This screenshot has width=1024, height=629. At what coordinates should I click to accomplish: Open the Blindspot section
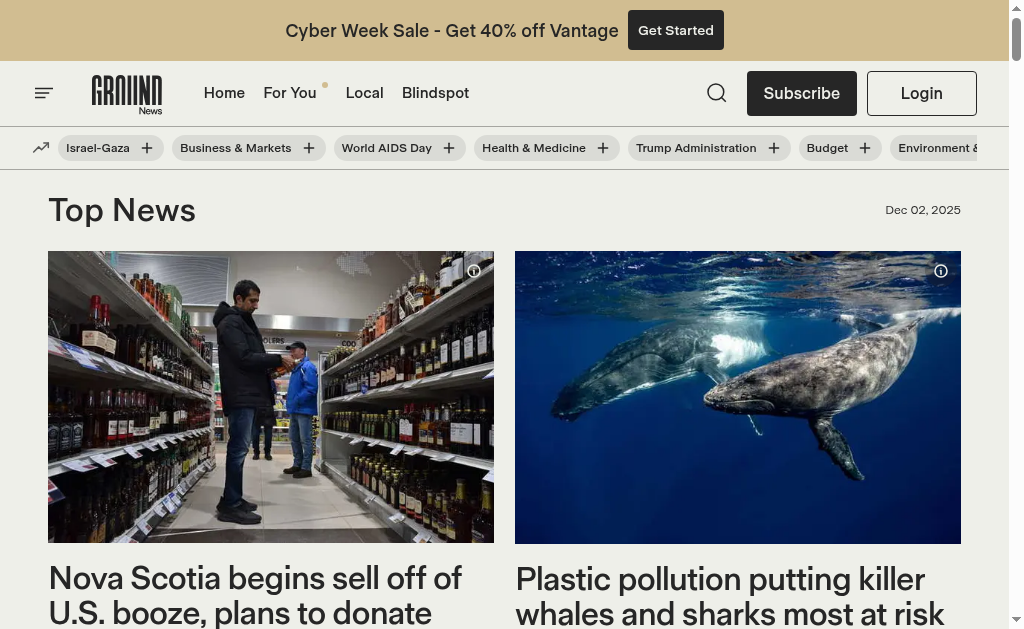pyautogui.click(x=435, y=93)
